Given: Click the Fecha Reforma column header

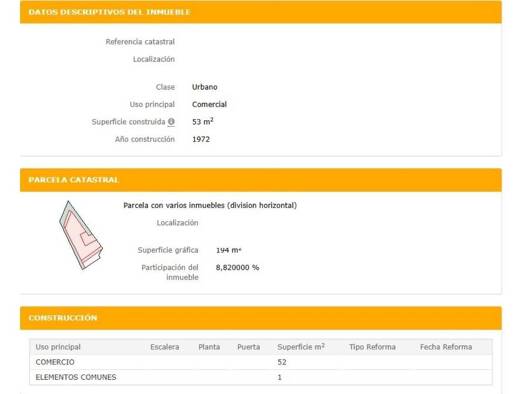Looking at the screenshot, I should point(446,347).
